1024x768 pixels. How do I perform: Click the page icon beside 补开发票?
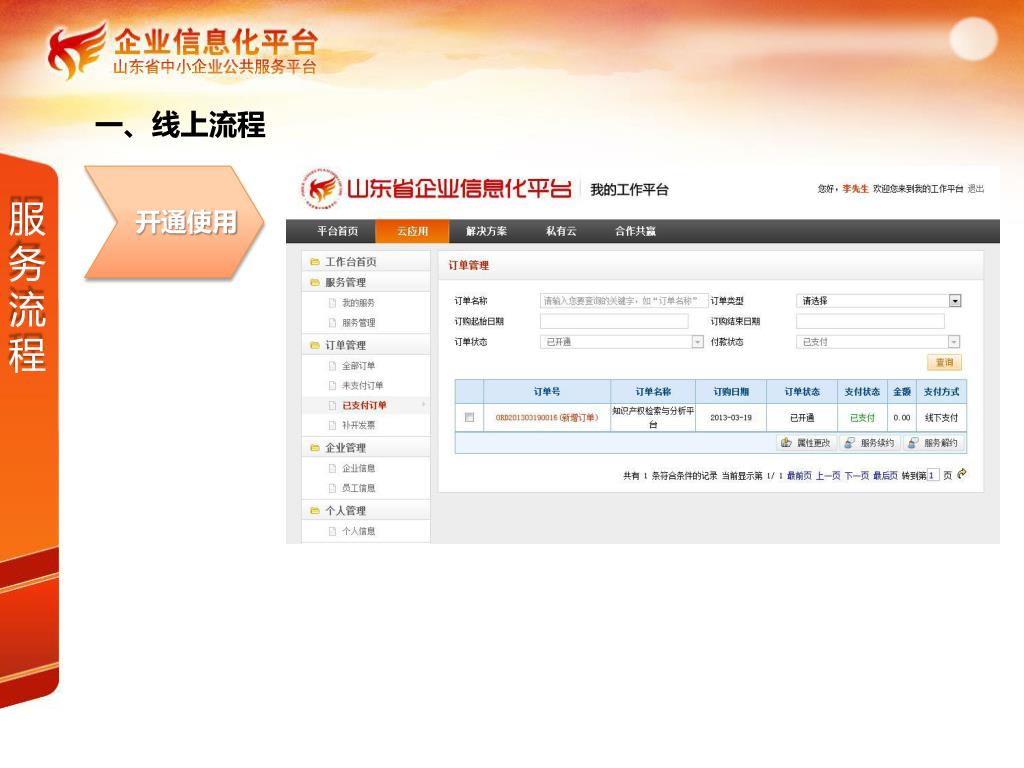click(x=332, y=425)
